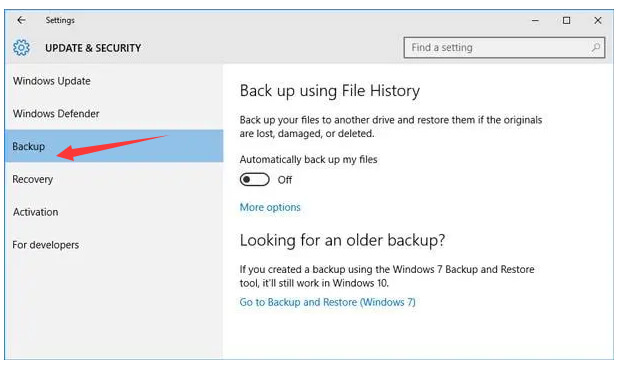Click the Update & Security gear icon
The height and width of the screenshot is (365, 627).
(x=21, y=48)
